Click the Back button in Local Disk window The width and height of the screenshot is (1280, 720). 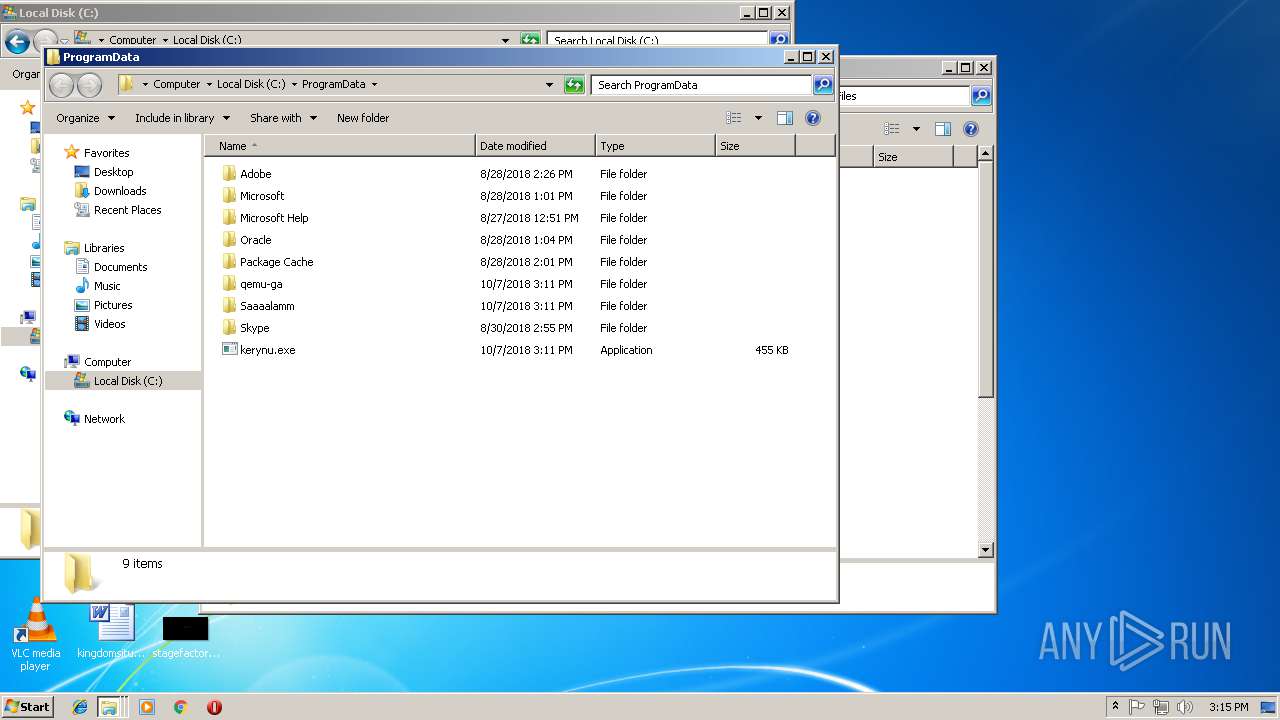point(17,42)
